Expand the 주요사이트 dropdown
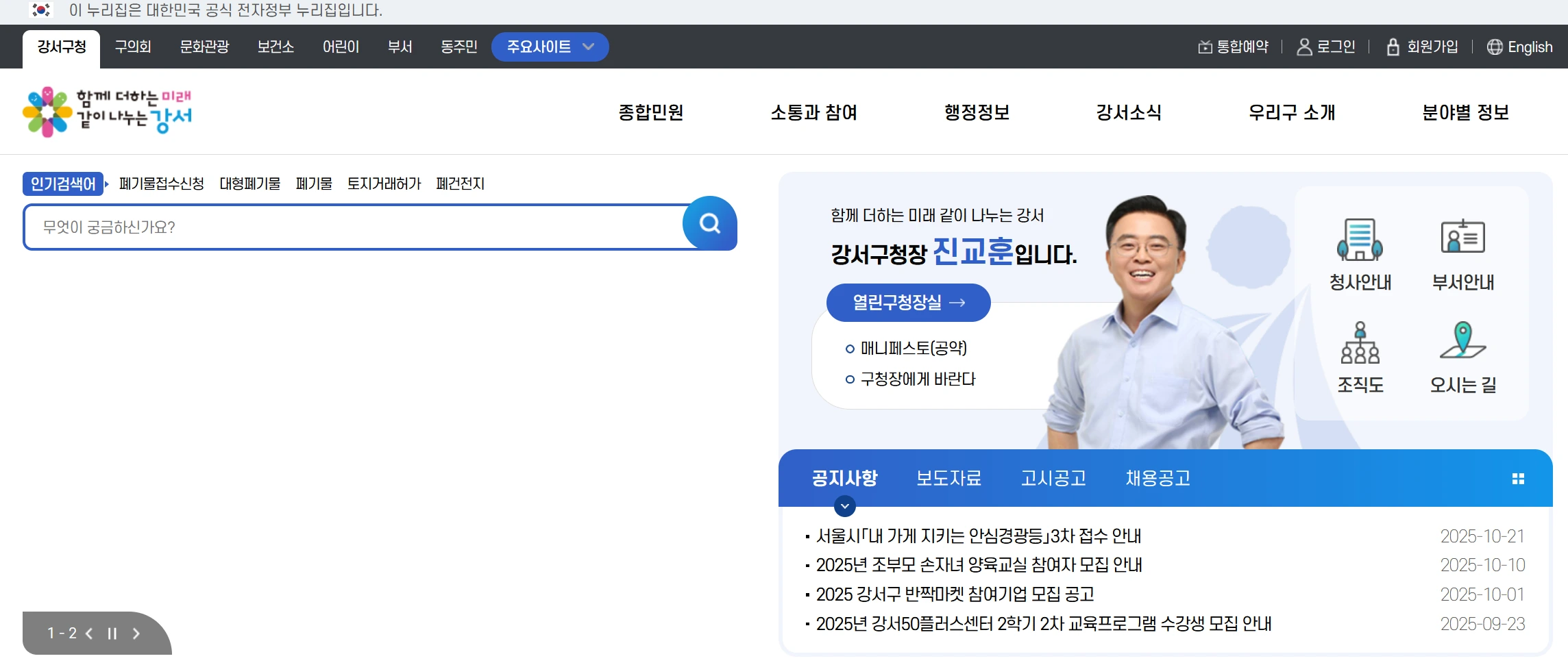 (x=550, y=47)
